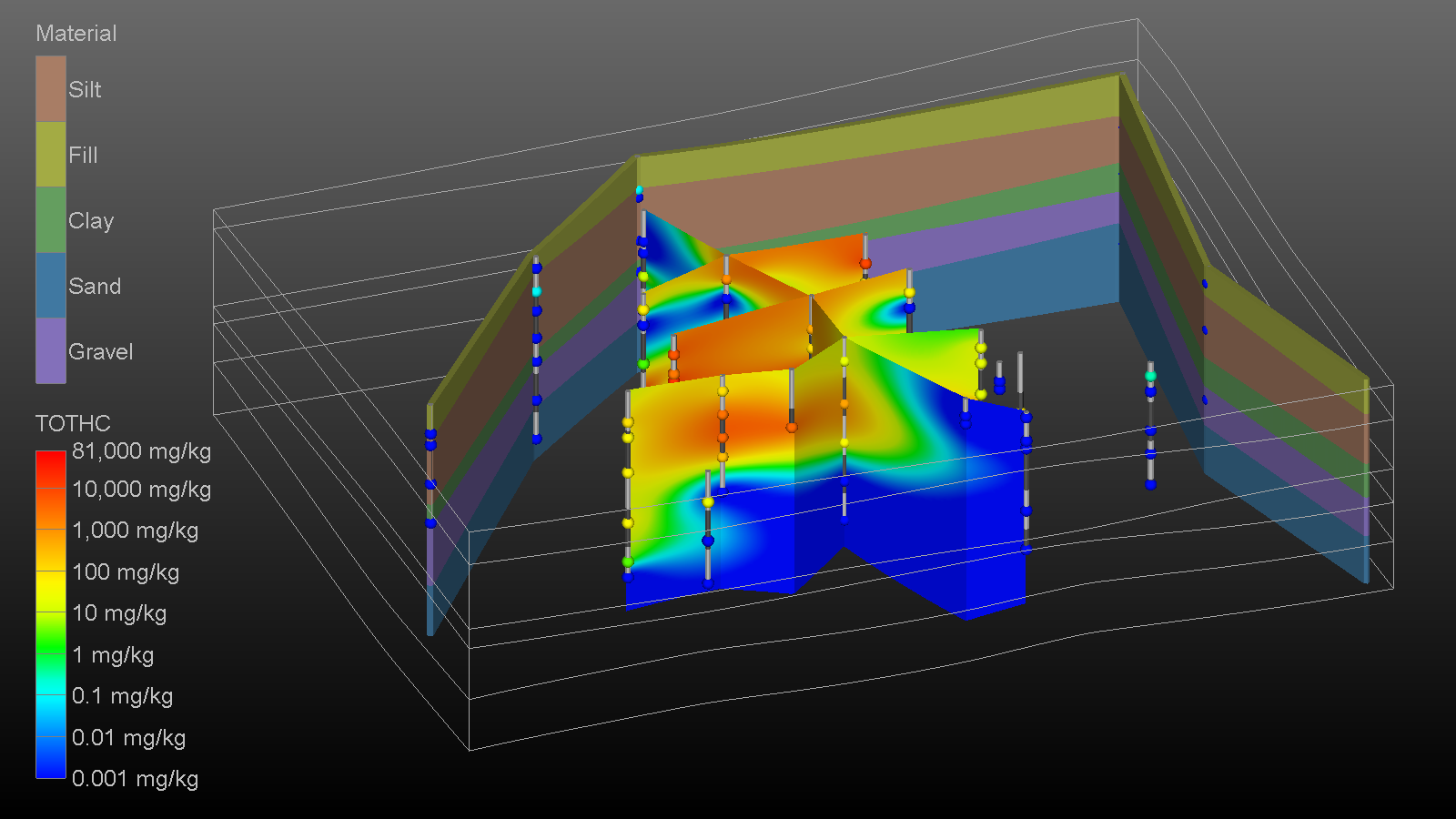Image resolution: width=1456 pixels, height=819 pixels.
Task: Click the 0.01 mg/kg scale label
Action: tap(128, 738)
